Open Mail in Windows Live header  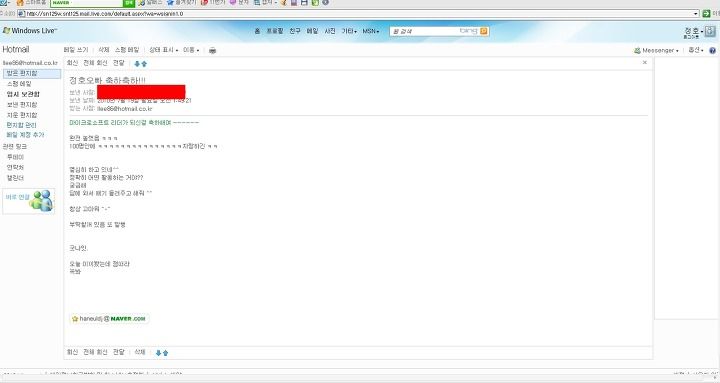click(x=312, y=31)
